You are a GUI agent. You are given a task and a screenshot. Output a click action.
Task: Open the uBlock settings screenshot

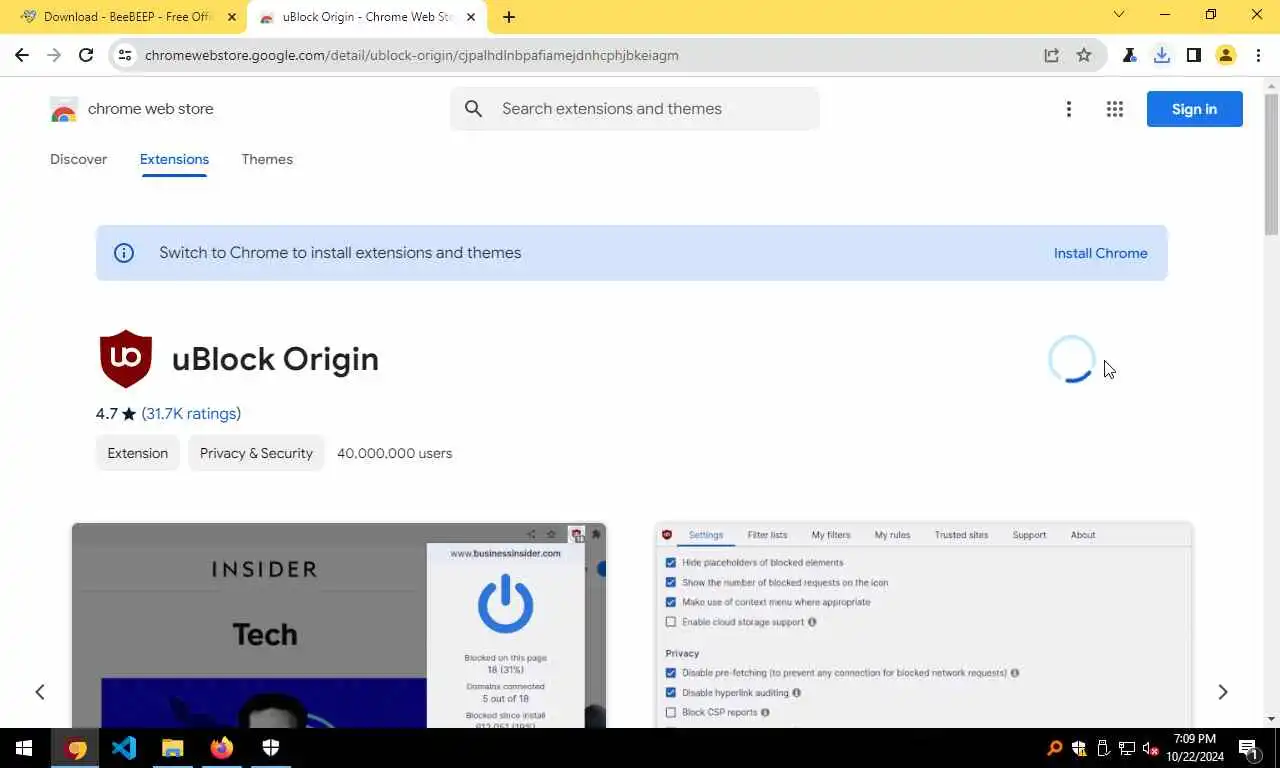(924, 625)
